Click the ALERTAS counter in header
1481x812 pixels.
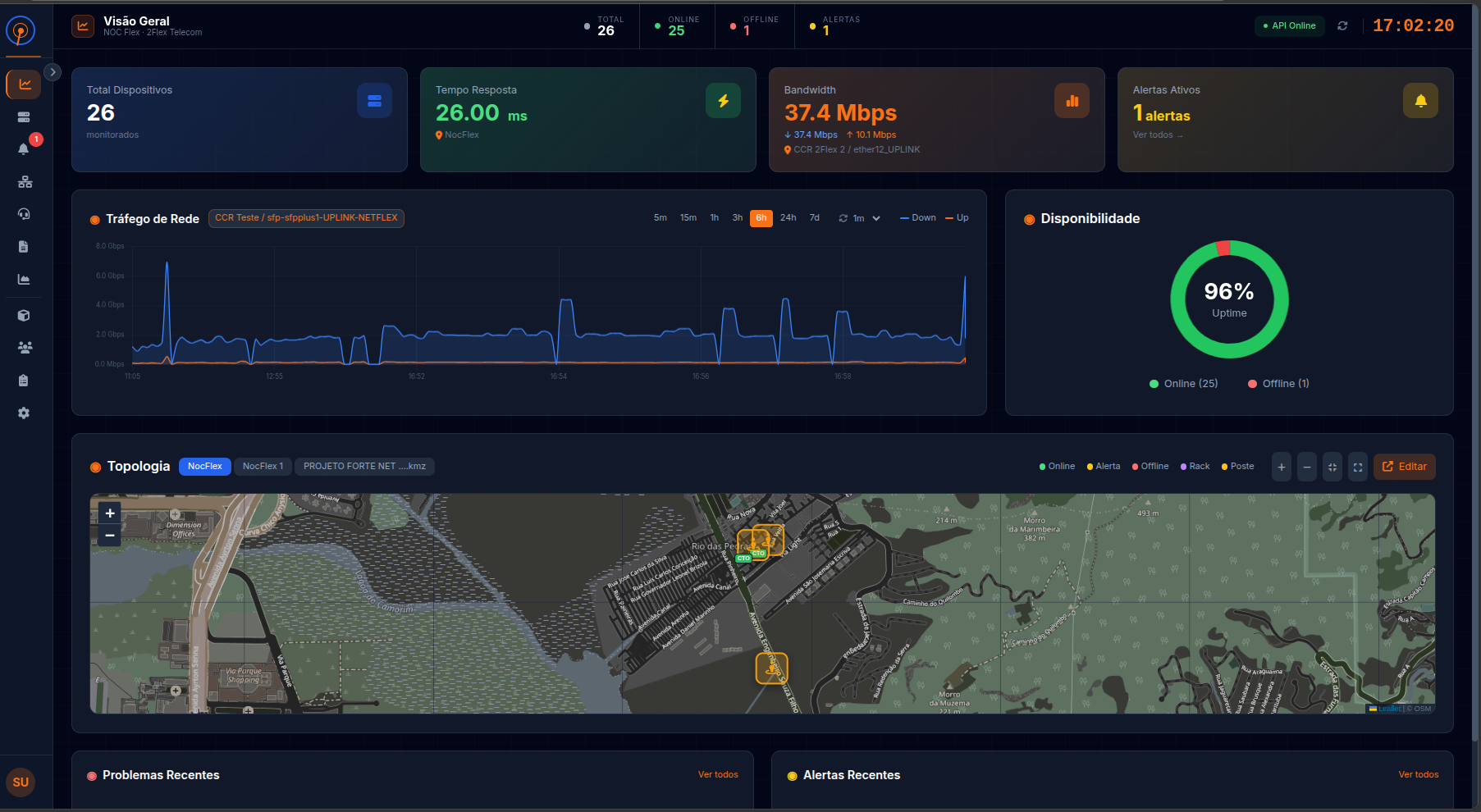pos(834,26)
